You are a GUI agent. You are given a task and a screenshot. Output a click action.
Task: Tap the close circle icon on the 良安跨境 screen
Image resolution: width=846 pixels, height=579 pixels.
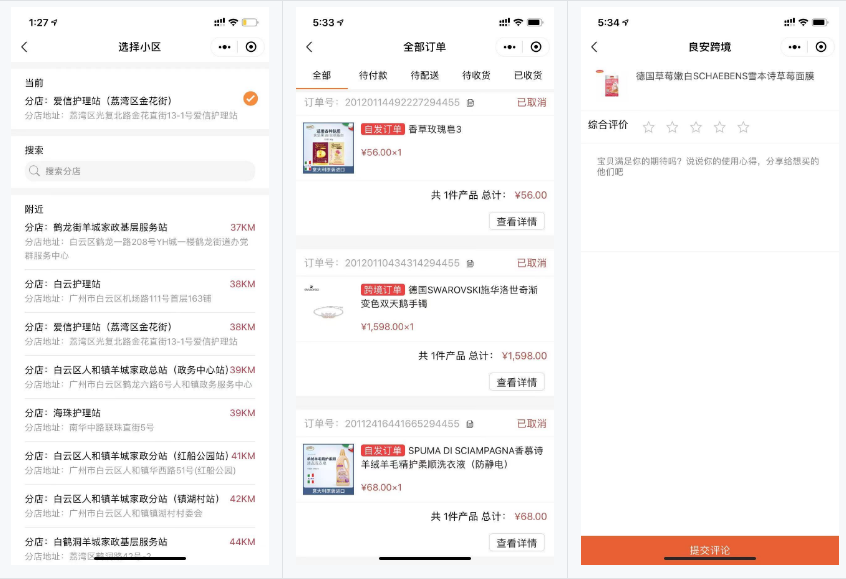pyautogui.click(x=821, y=47)
